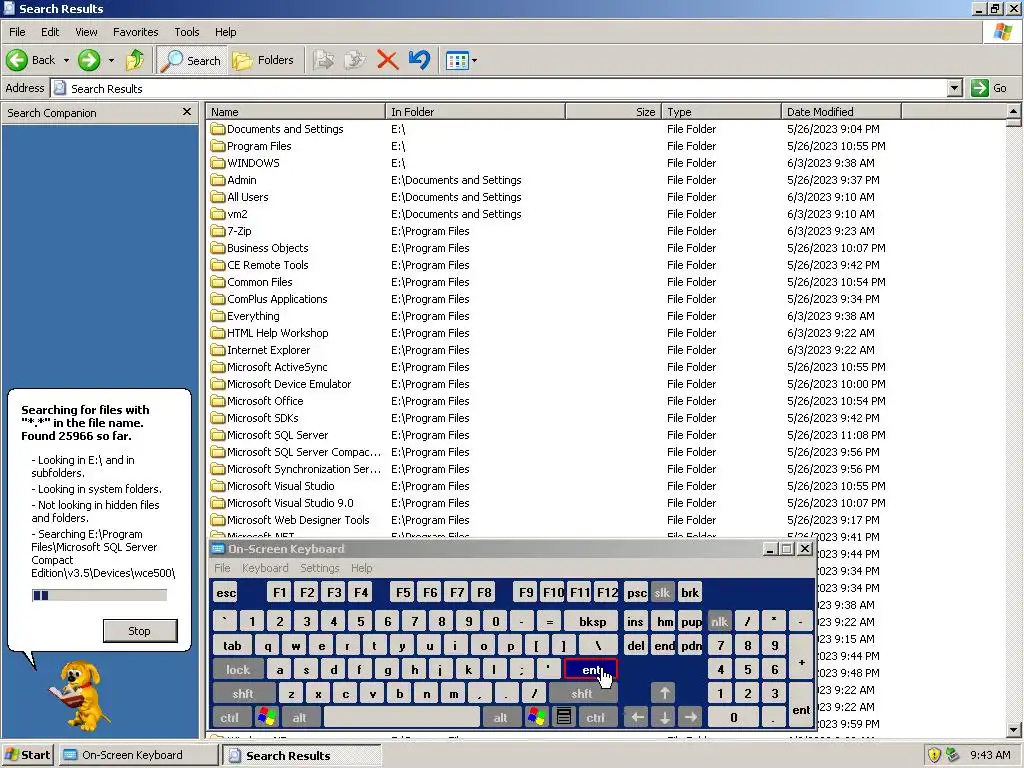Viewport: 1024px width, 768px height.
Task: Open the View menu
Action: (x=86, y=32)
